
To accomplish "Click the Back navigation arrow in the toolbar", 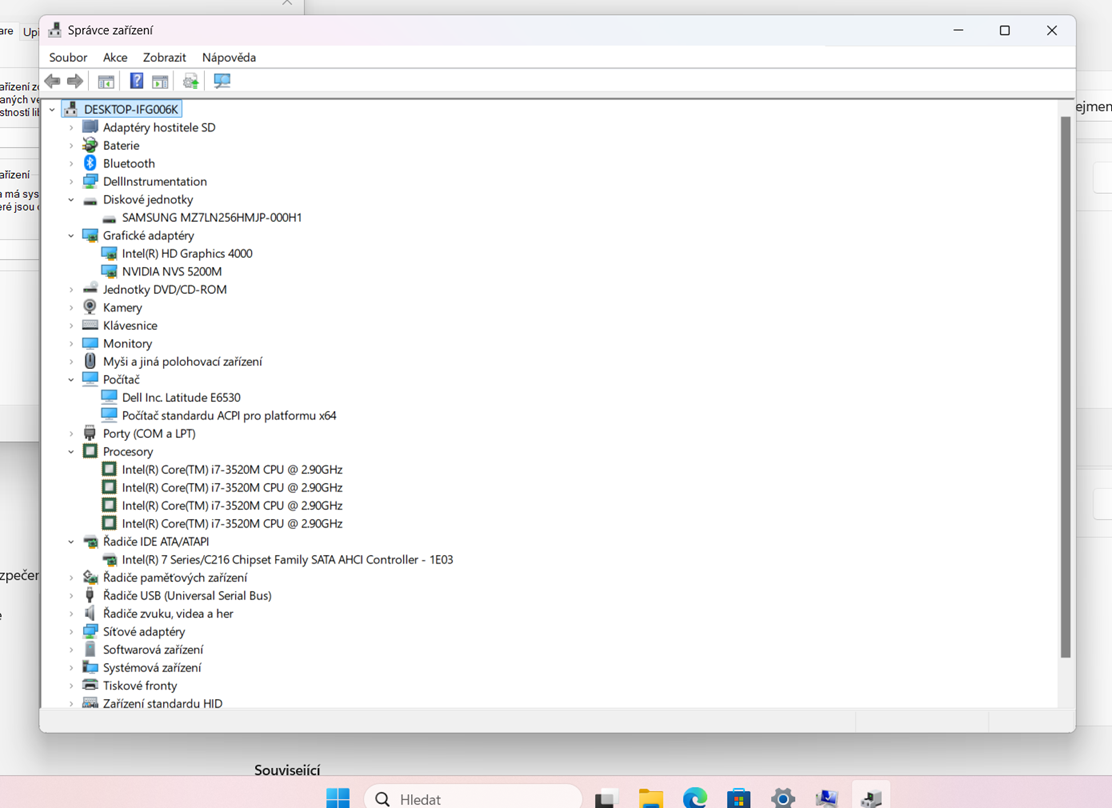I will click(52, 81).
